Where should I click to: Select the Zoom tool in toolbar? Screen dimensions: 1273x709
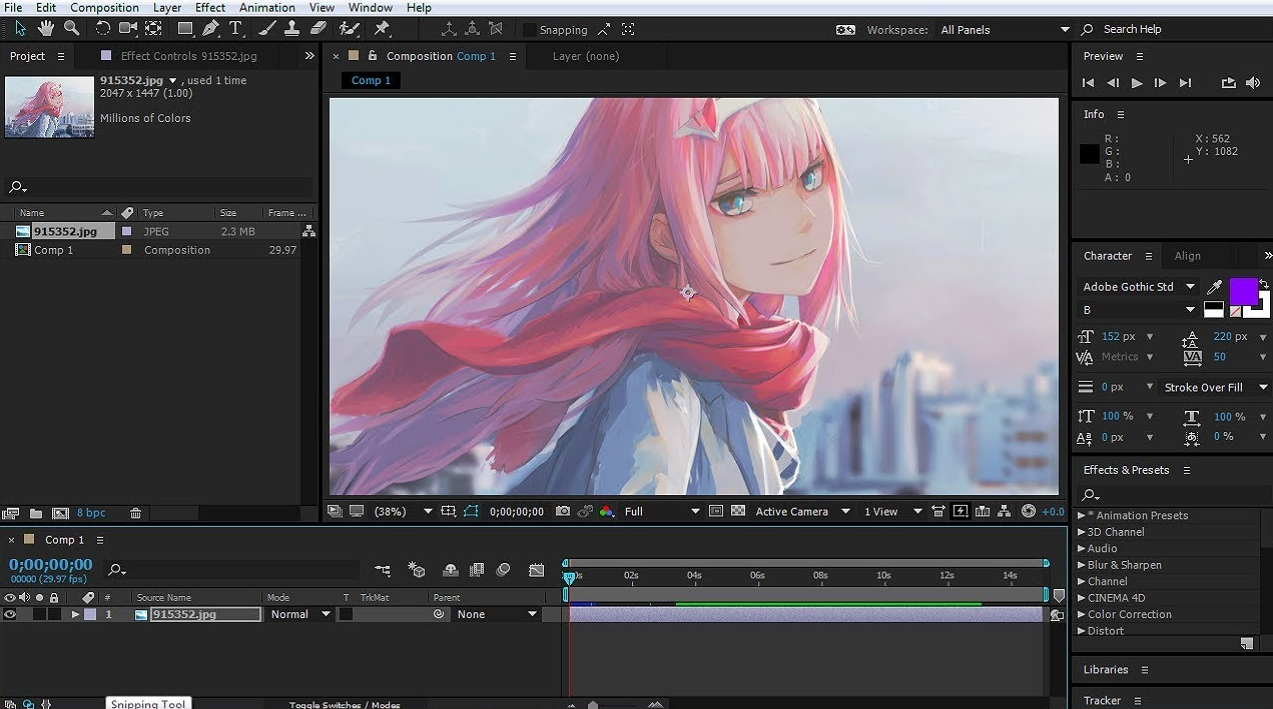tap(71, 29)
